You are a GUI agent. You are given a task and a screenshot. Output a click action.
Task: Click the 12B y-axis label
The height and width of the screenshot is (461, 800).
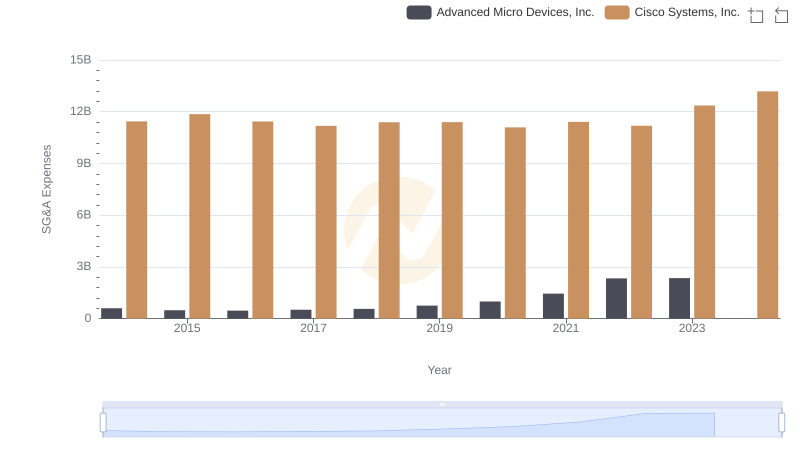click(x=81, y=112)
